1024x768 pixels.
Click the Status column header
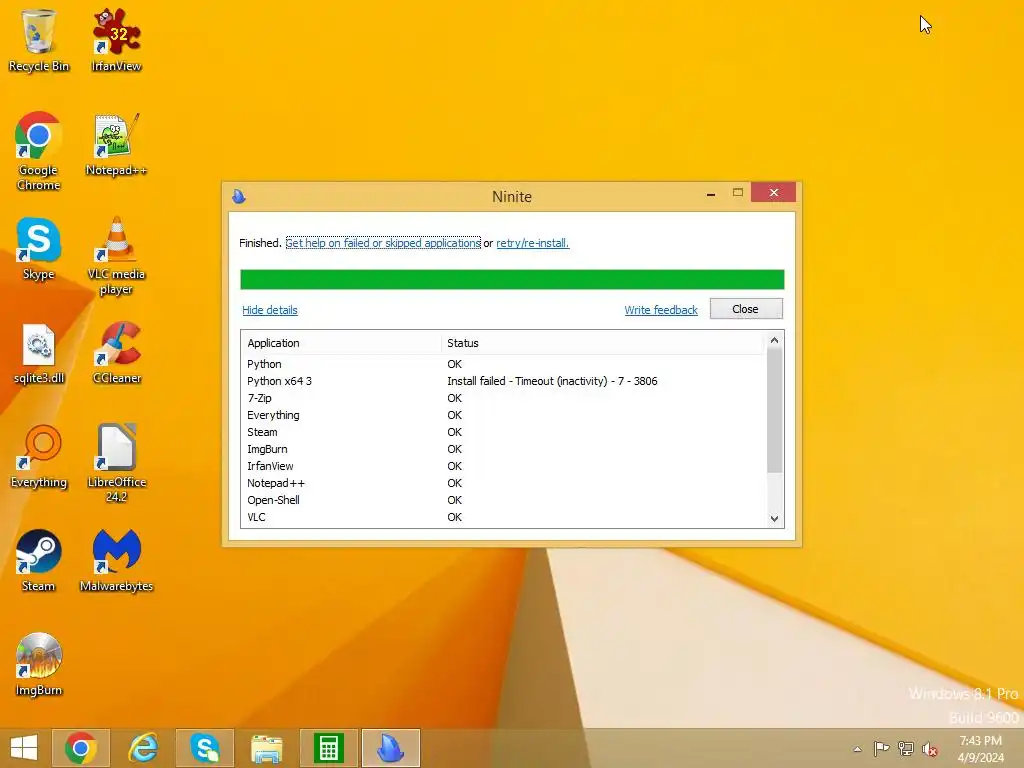(601, 343)
